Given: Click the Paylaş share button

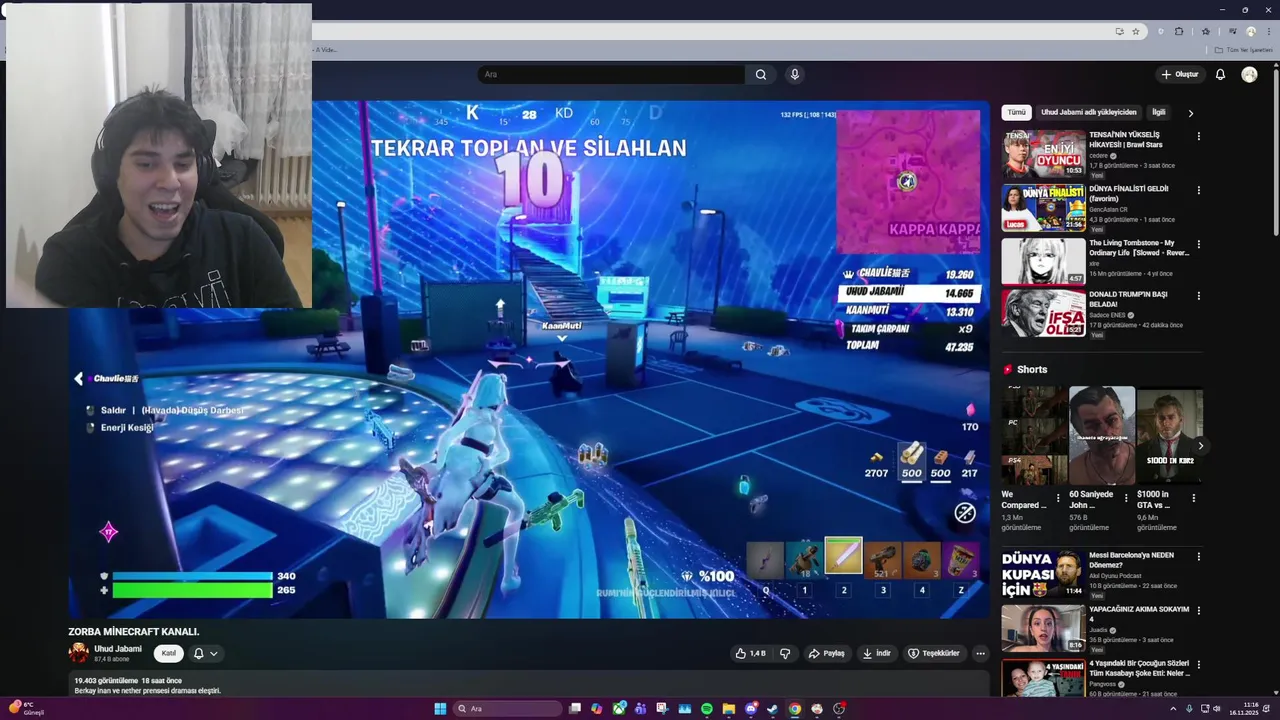Looking at the screenshot, I should click(x=827, y=653).
